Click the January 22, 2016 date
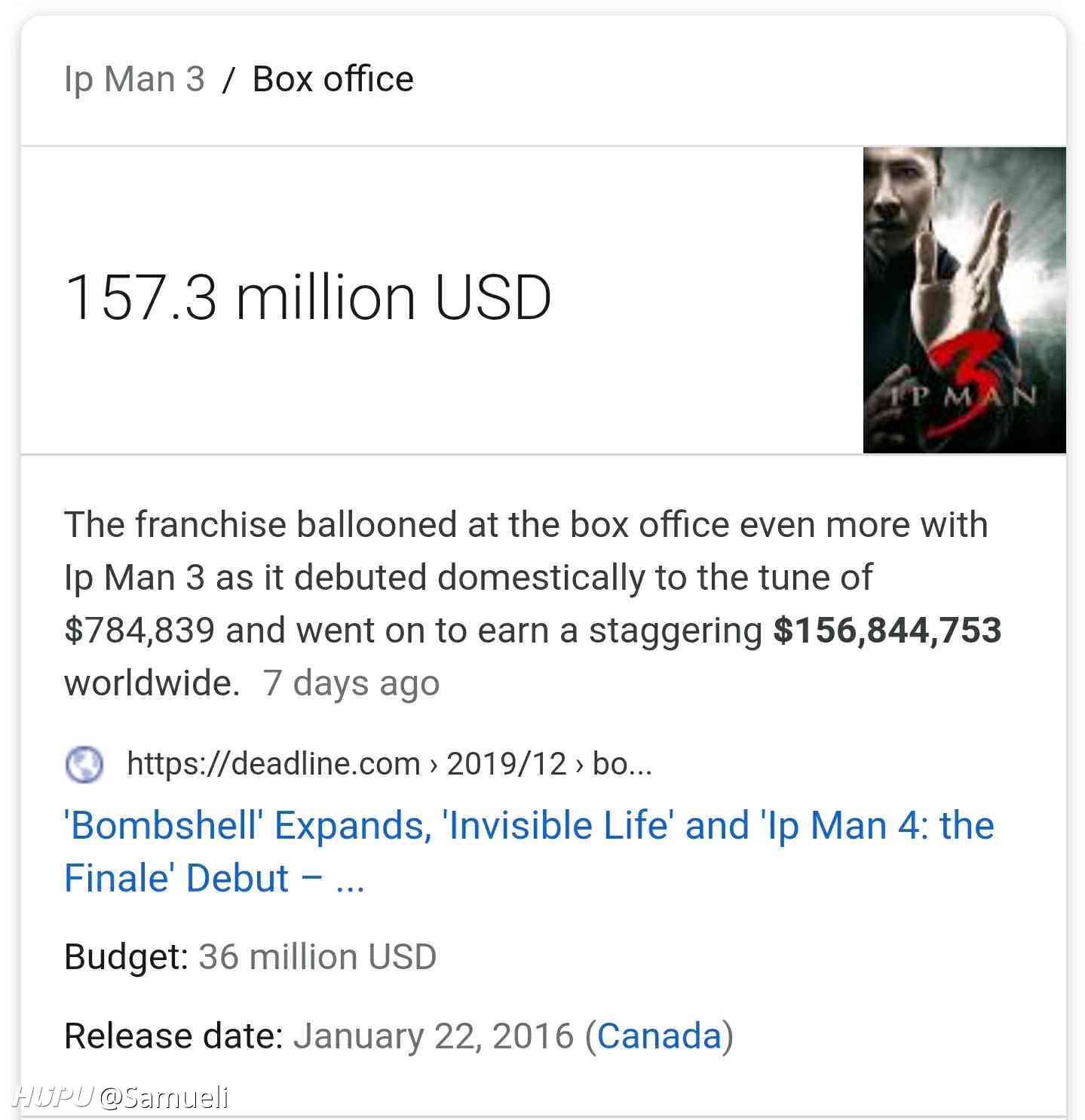Image resolution: width=1085 pixels, height=1120 pixels. click(x=434, y=1036)
